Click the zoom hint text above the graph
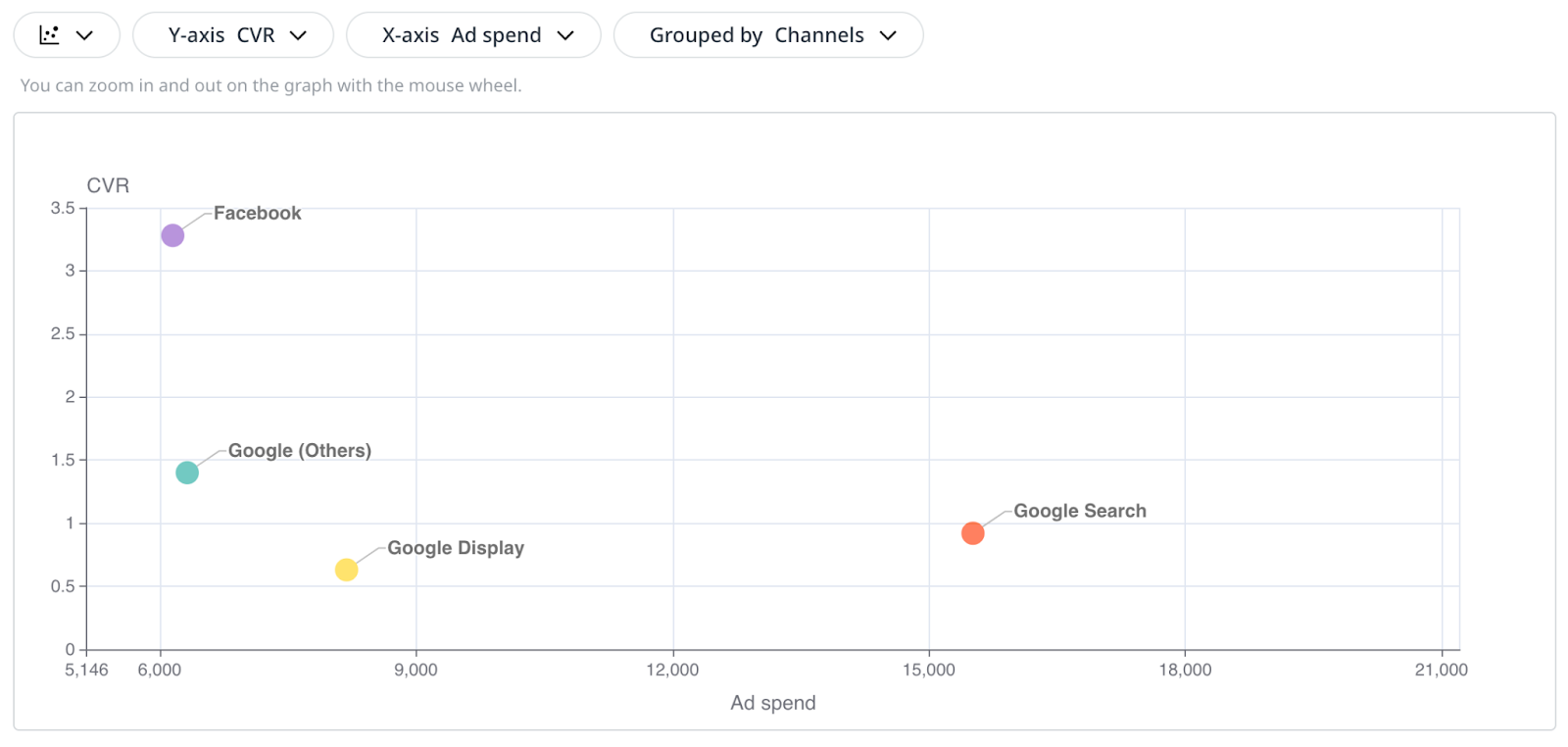This screenshot has width=1568, height=747. click(x=270, y=85)
